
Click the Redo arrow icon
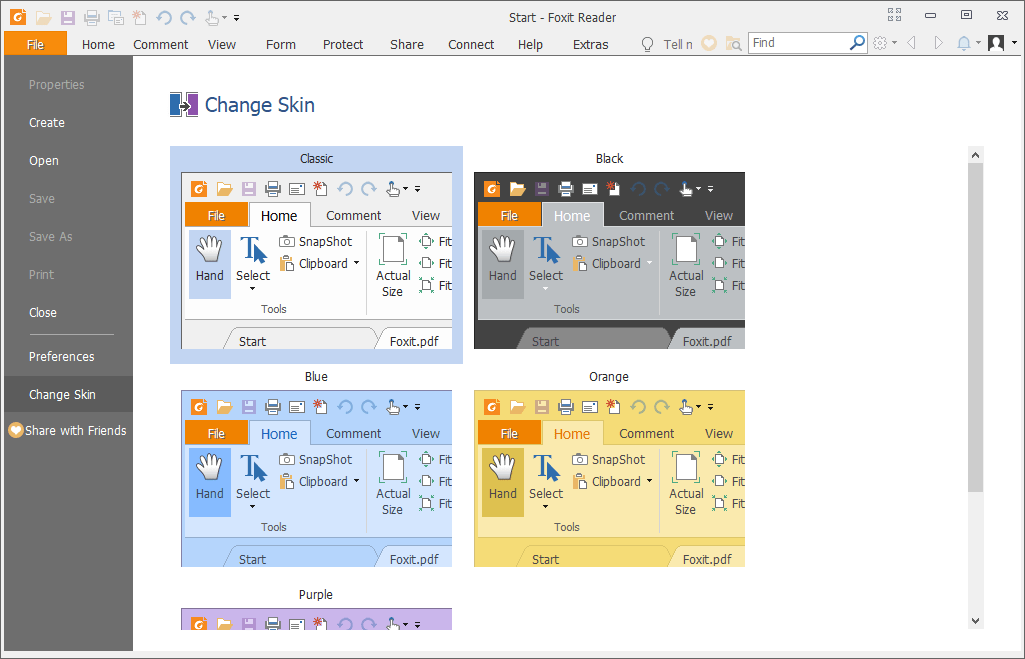click(188, 18)
